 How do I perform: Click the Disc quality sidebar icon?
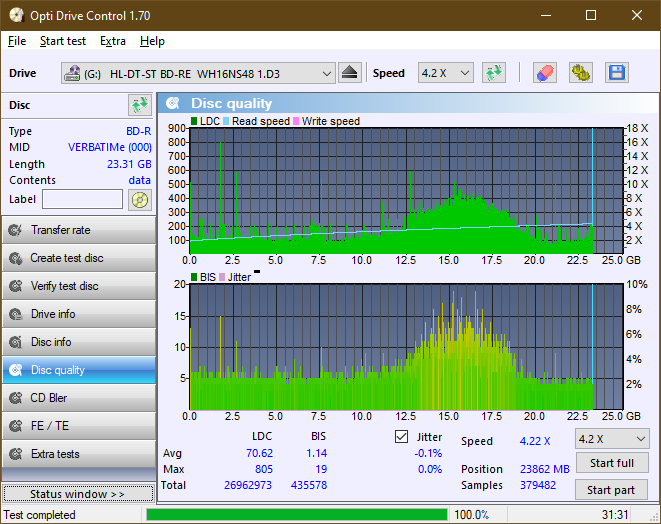16,370
